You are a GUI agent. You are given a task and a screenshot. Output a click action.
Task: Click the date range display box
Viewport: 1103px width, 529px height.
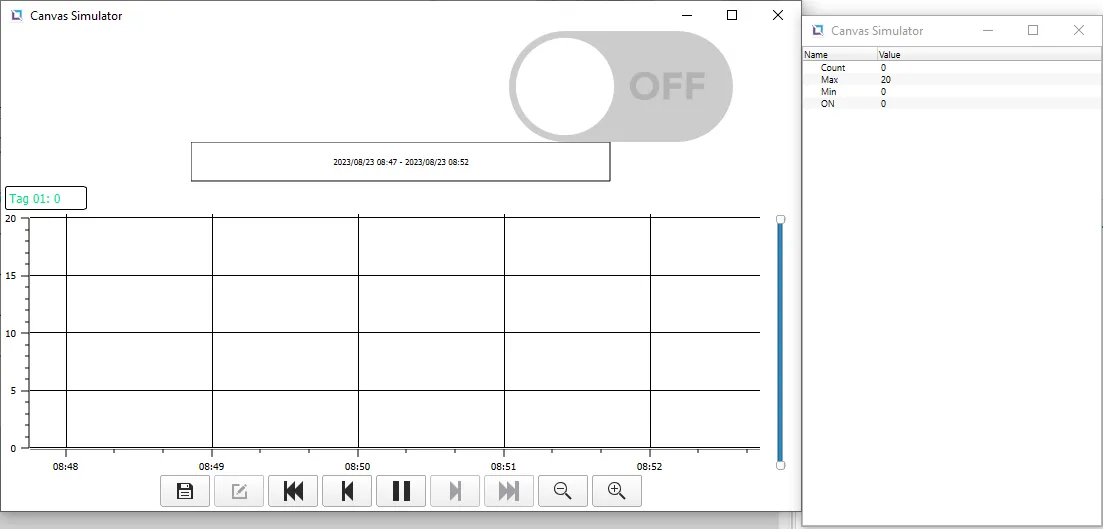(x=400, y=162)
